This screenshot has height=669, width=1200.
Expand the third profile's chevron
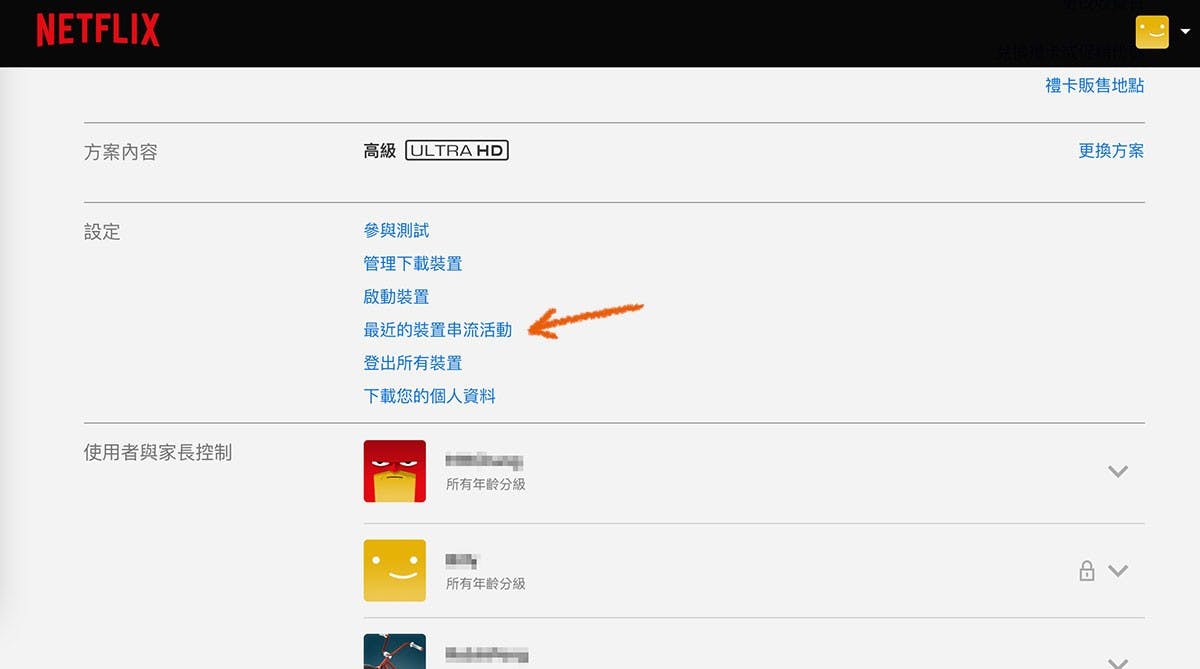point(1118,662)
